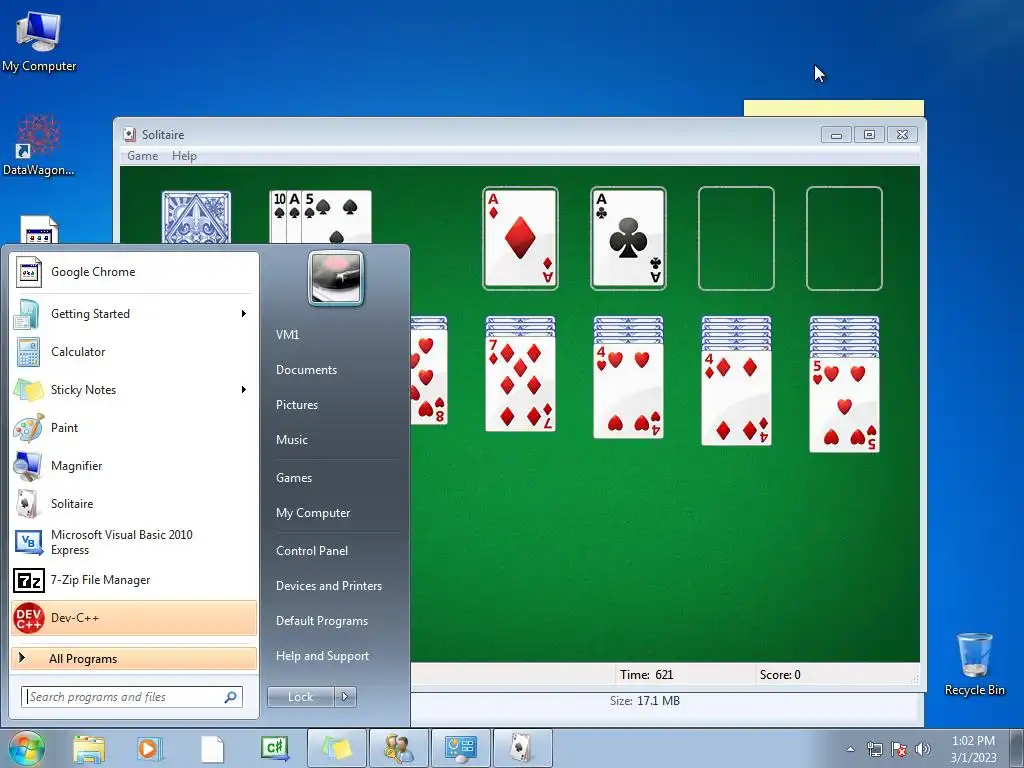The width and height of the screenshot is (1024, 768).
Task: Expand All Programs list
Action: pyautogui.click(x=134, y=658)
